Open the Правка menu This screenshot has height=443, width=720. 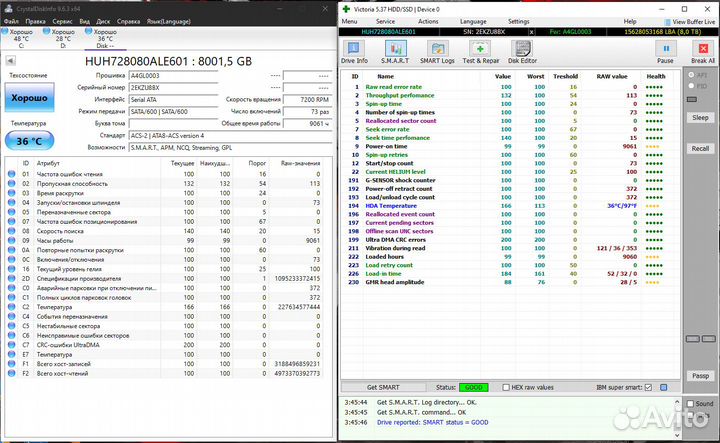click(35, 21)
